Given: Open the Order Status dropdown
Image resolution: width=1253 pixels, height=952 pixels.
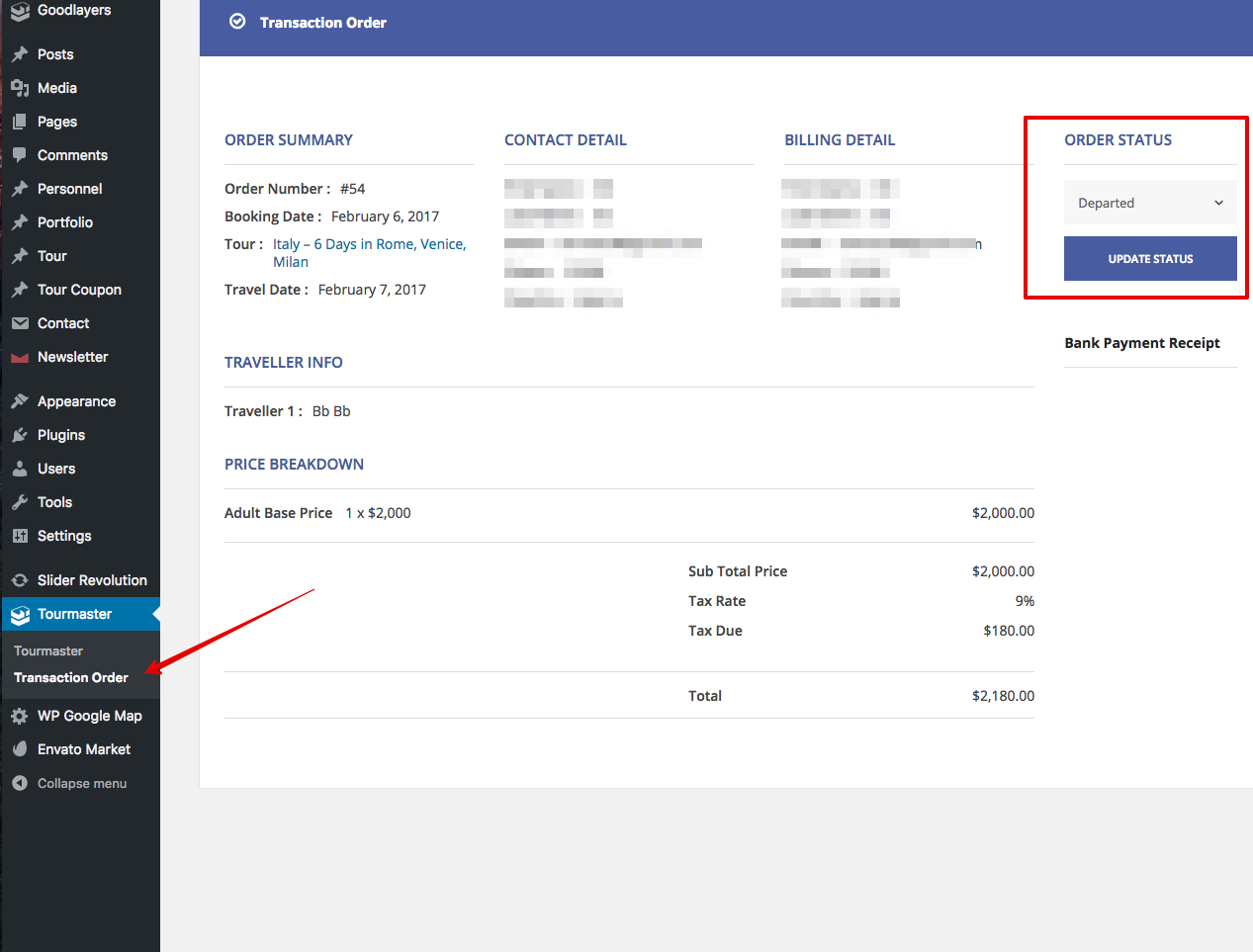Looking at the screenshot, I should (1149, 203).
